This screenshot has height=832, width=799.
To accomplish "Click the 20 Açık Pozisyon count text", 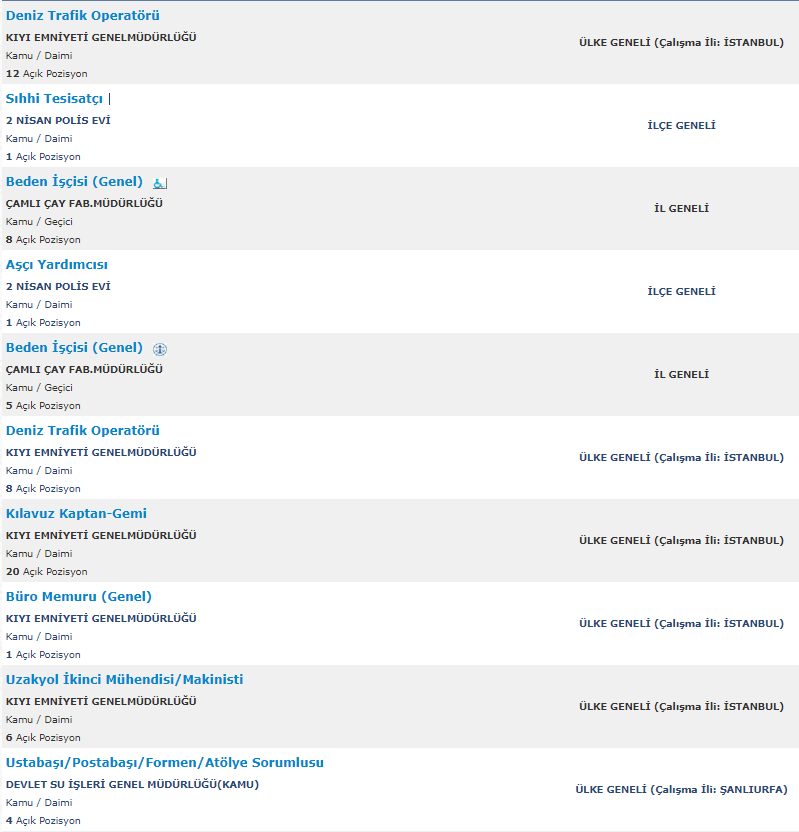I will pos(47,571).
